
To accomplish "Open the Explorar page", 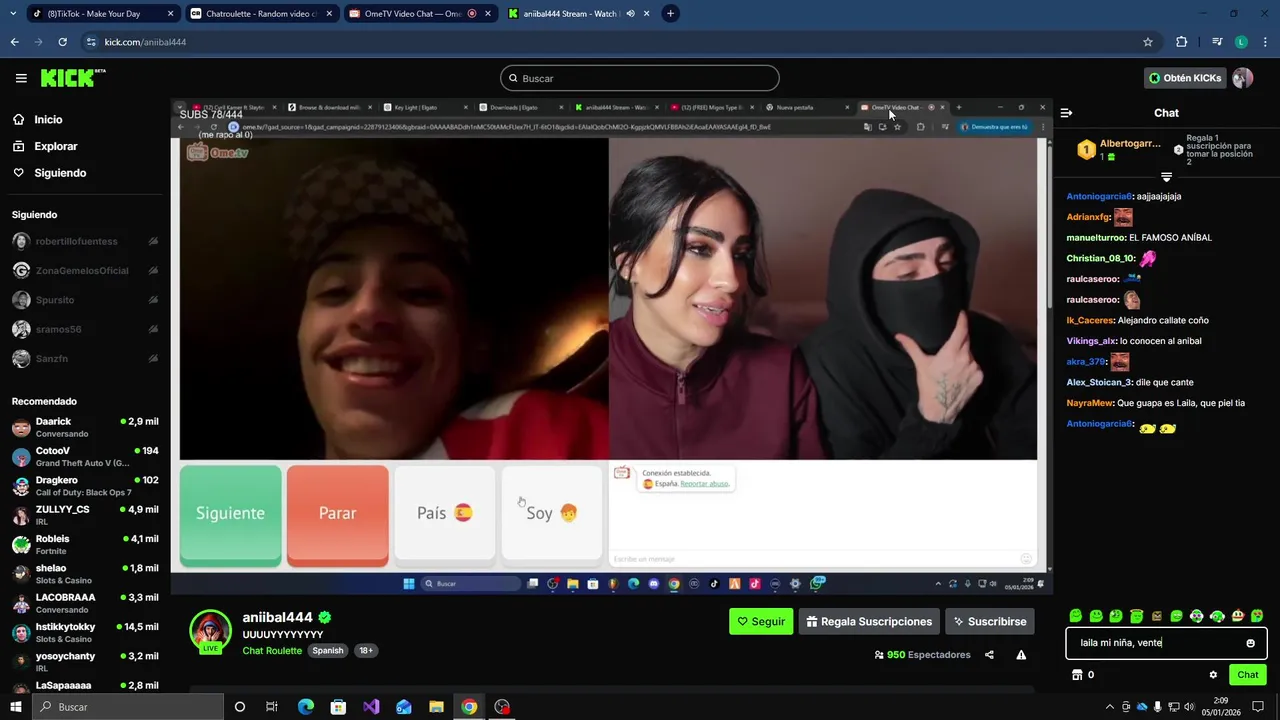I will [x=55, y=146].
